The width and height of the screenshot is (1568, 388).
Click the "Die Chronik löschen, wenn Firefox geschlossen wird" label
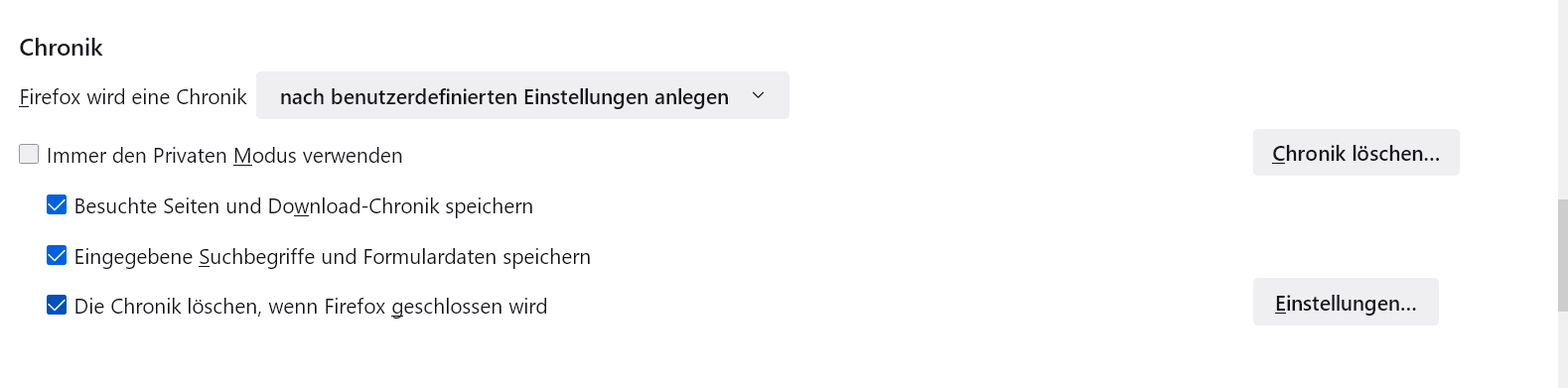pyautogui.click(x=311, y=307)
